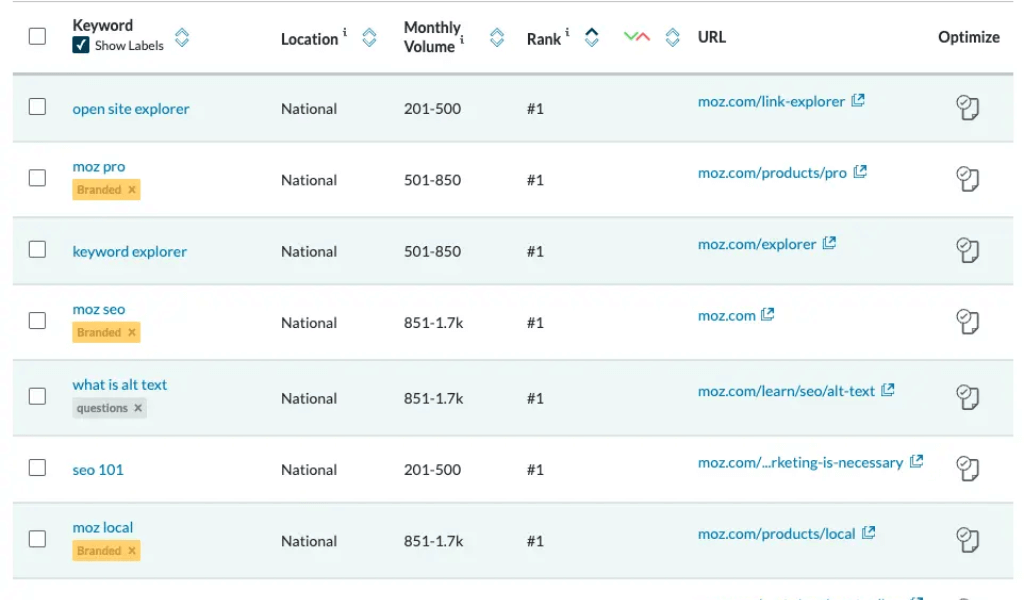Open the seo 101 keyword link
1024x600 pixels.
tap(98, 469)
